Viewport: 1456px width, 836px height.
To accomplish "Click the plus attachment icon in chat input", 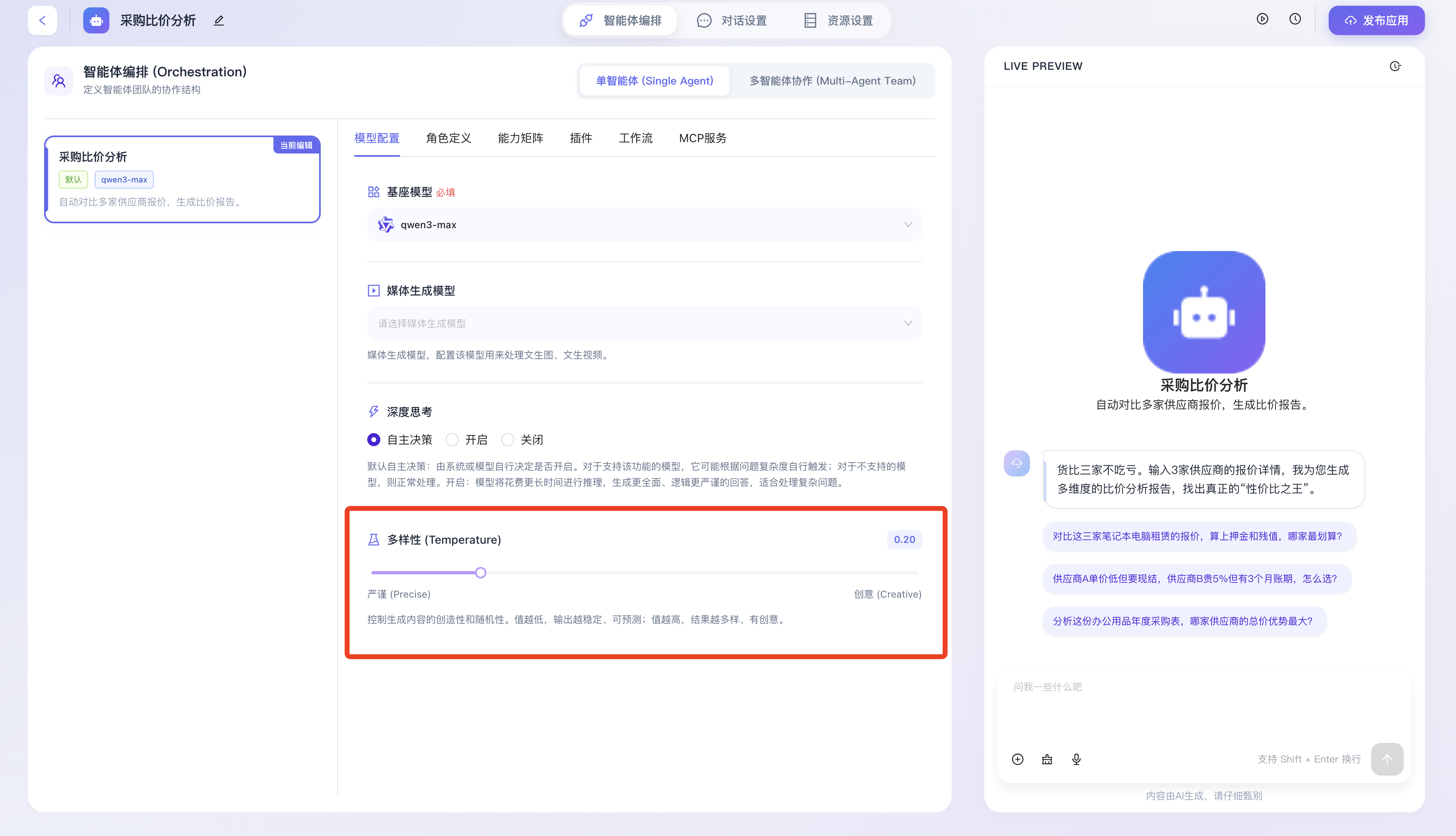I will [x=1018, y=759].
